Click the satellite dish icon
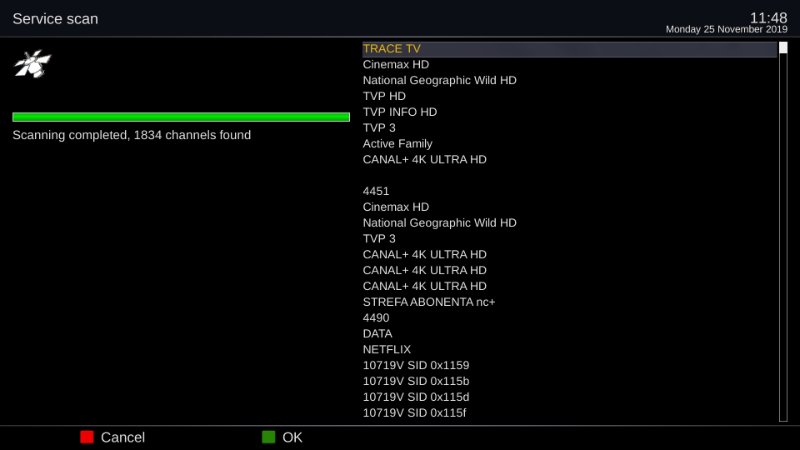The width and height of the screenshot is (800, 450). (32, 65)
